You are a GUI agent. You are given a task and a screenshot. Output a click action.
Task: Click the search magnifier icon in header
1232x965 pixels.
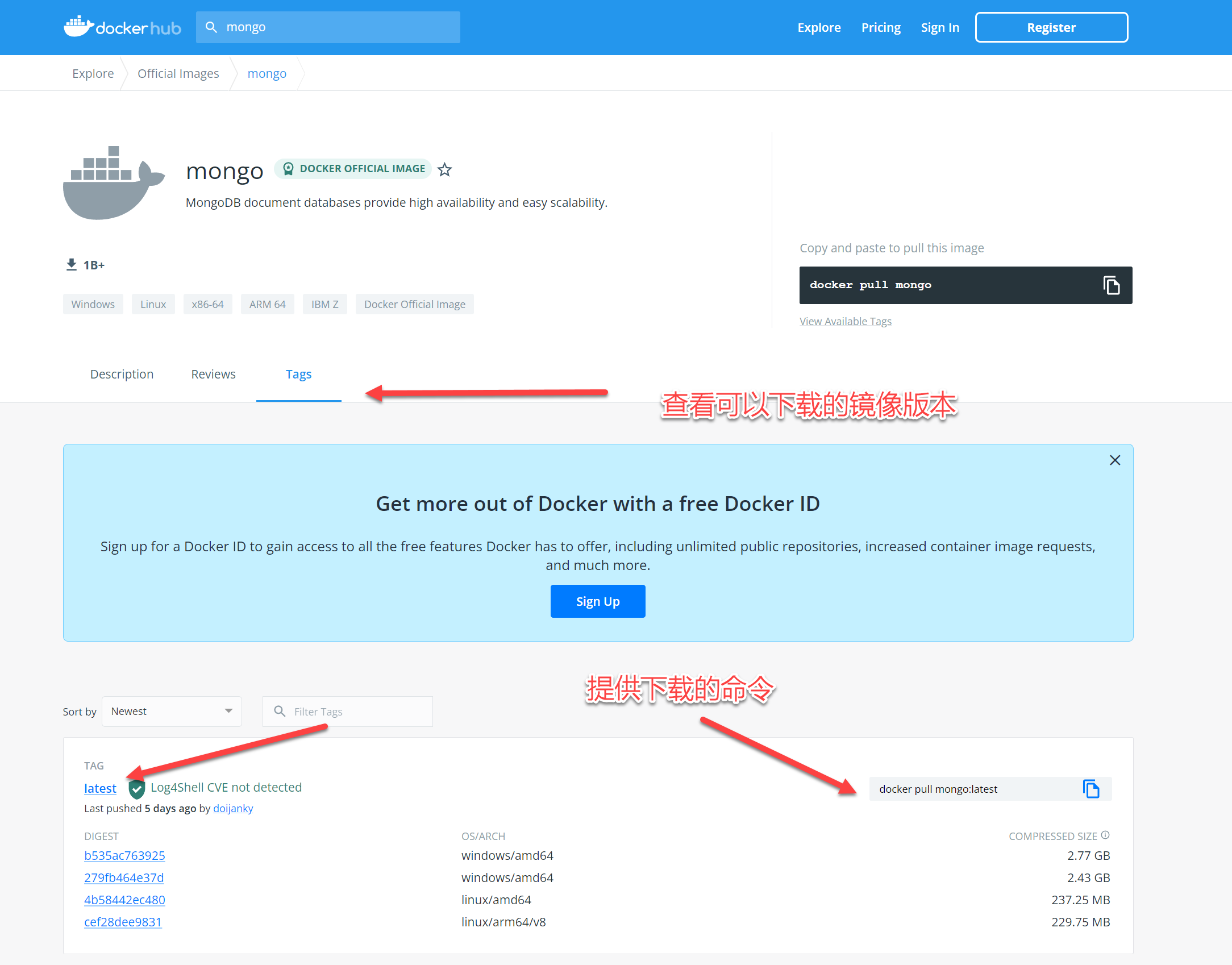(x=211, y=27)
